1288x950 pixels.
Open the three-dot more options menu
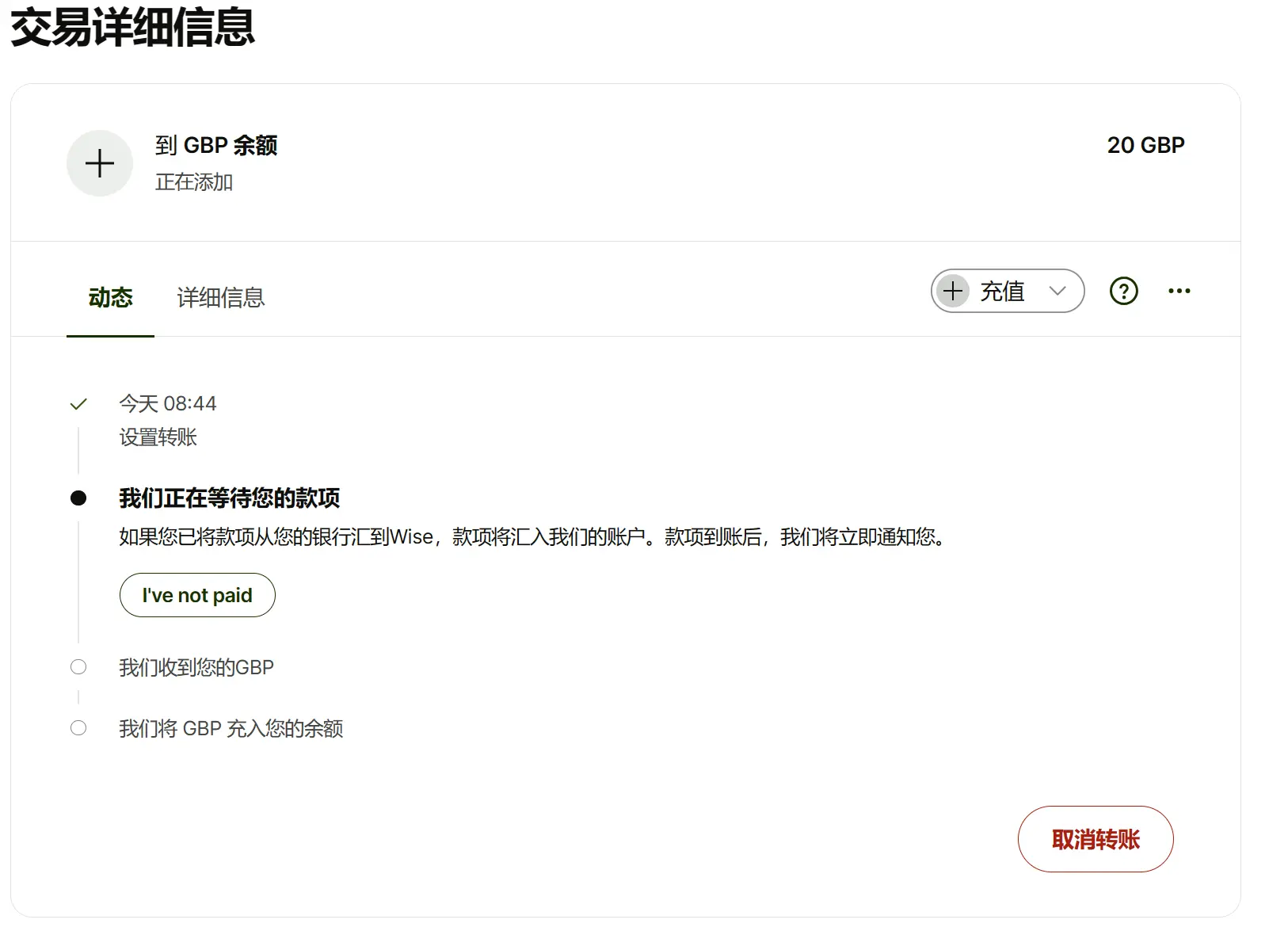click(1179, 291)
